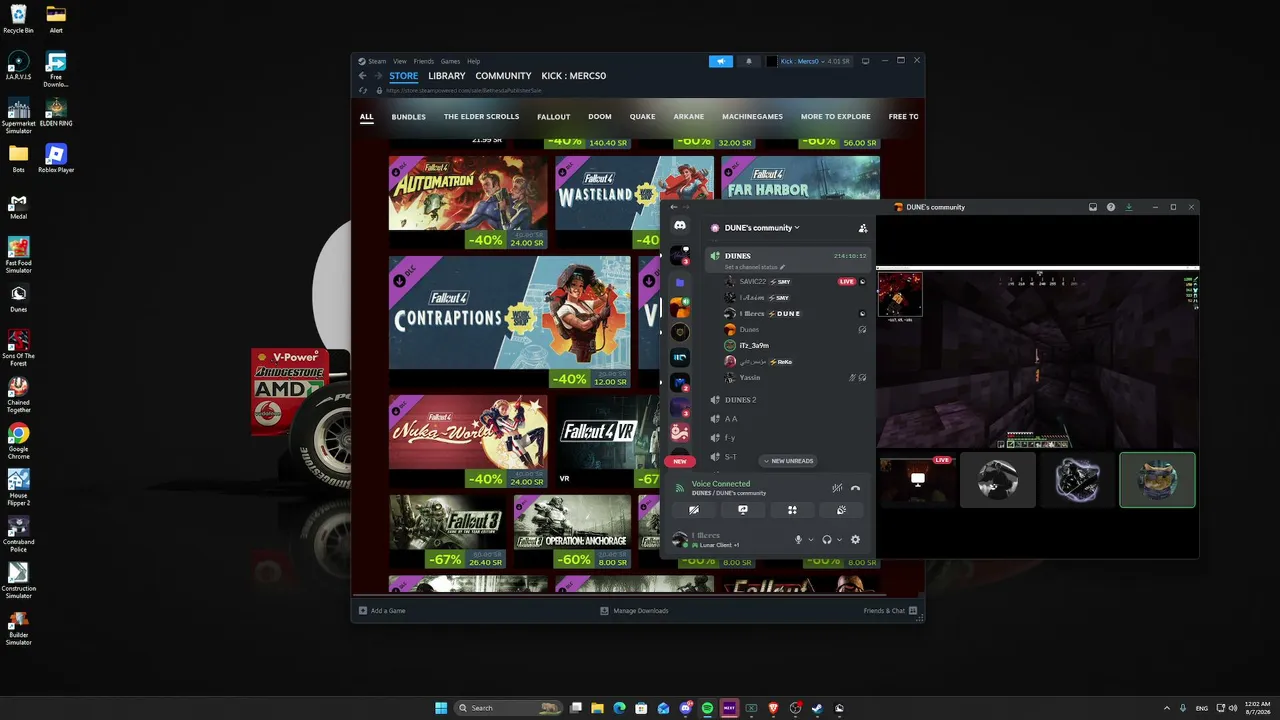Open Discord Help icon in title bar
This screenshot has height=720, width=1280.
click(1111, 207)
